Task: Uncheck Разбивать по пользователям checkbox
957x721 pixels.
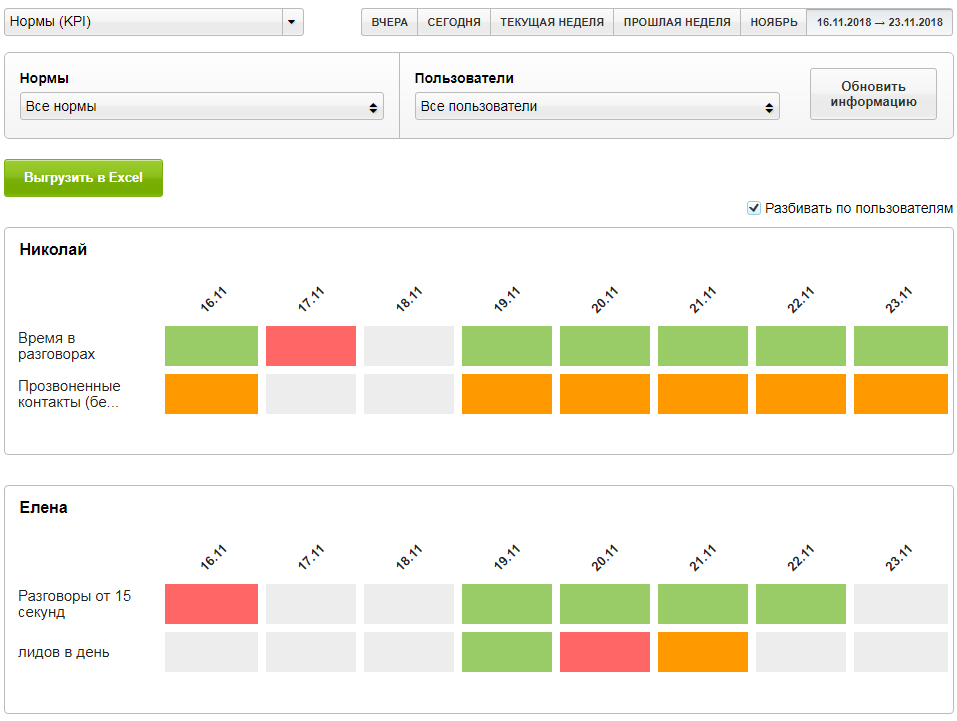Action: [754, 208]
